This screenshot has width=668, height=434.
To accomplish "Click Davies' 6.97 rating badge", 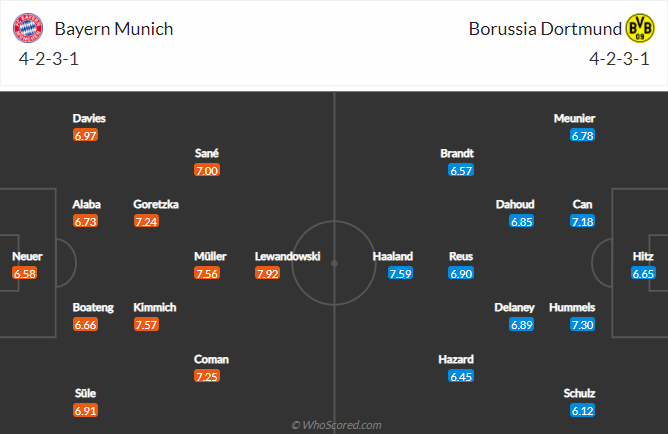I will (x=85, y=134).
